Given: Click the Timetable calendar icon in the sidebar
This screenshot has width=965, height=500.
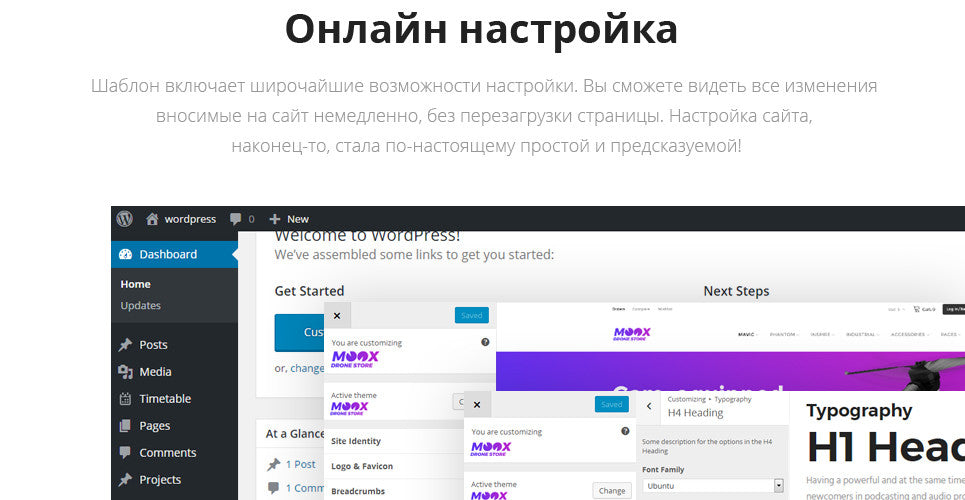Looking at the screenshot, I should click(x=126, y=399).
